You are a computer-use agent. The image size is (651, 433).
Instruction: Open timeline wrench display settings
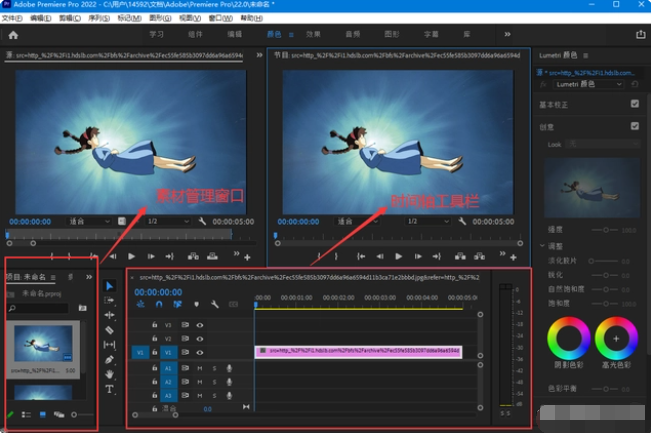pyautogui.click(x=212, y=304)
